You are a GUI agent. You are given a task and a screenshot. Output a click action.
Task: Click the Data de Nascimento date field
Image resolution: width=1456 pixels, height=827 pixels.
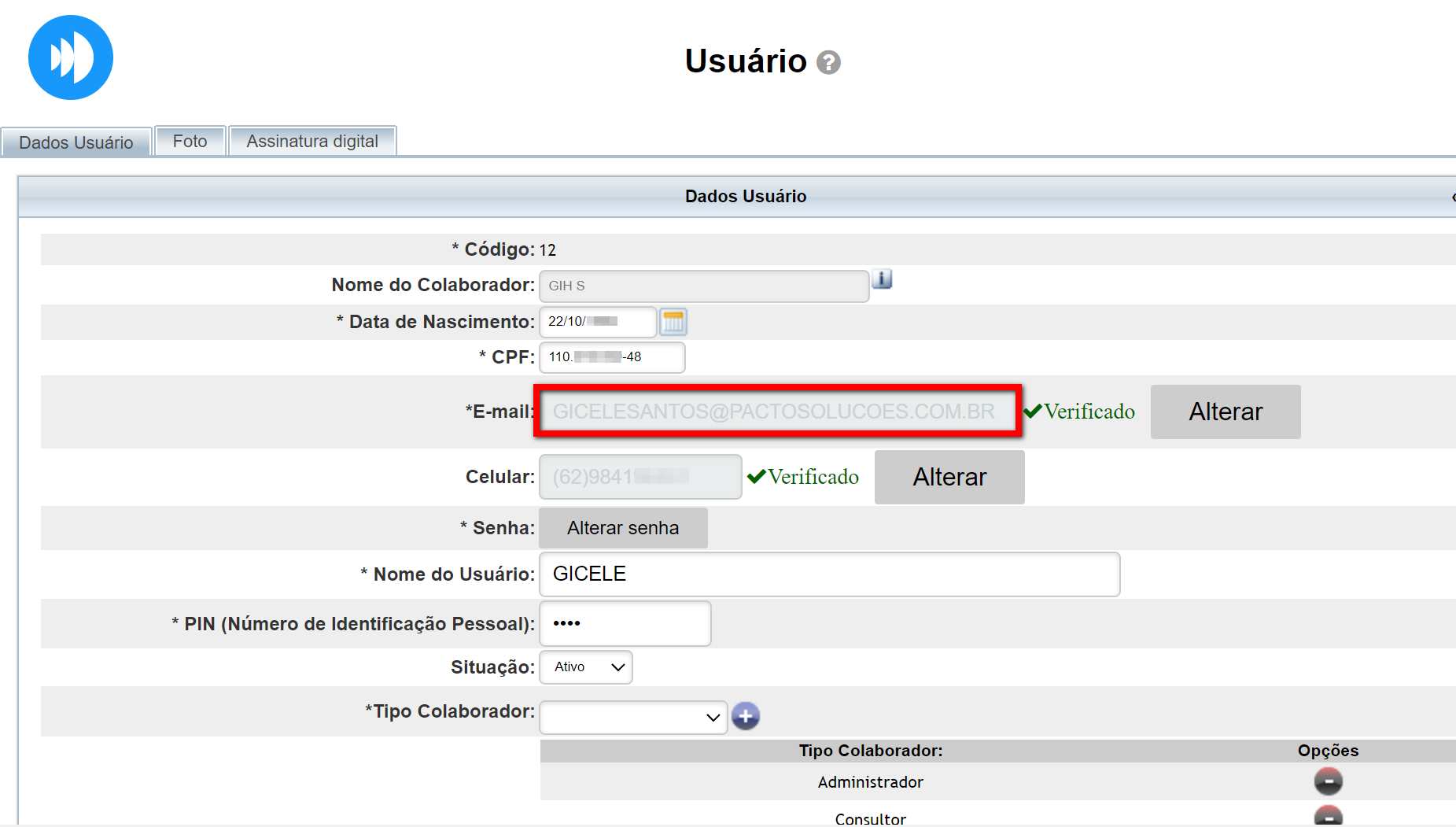click(x=598, y=322)
